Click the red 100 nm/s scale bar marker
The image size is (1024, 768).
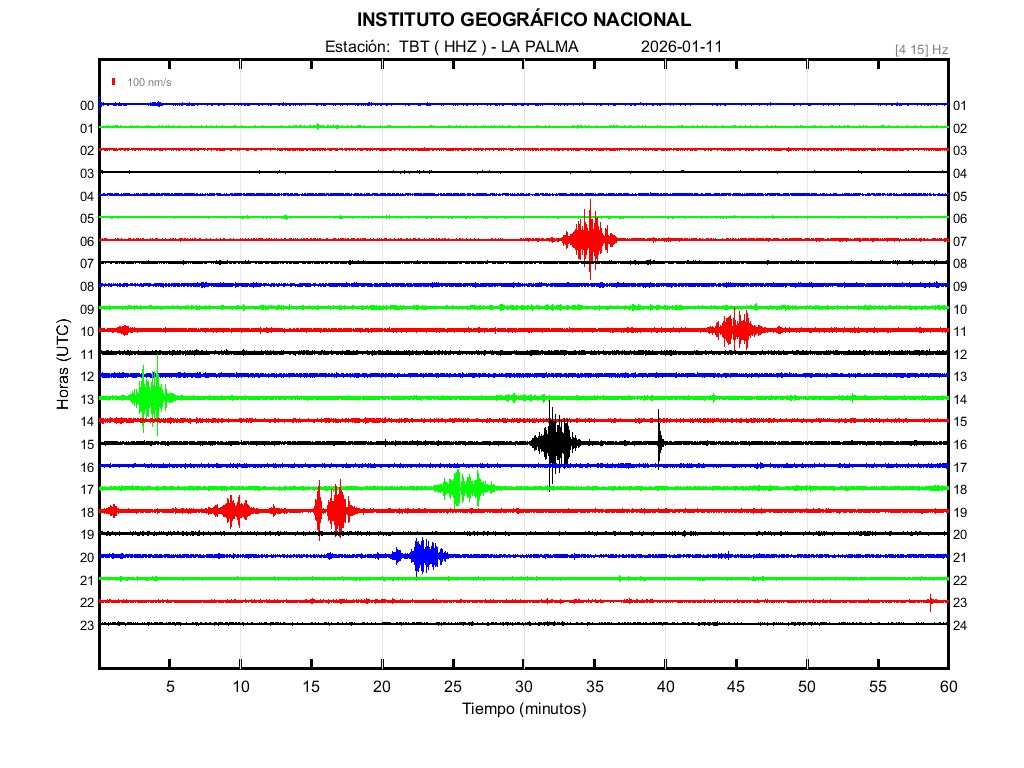click(115, 82)
